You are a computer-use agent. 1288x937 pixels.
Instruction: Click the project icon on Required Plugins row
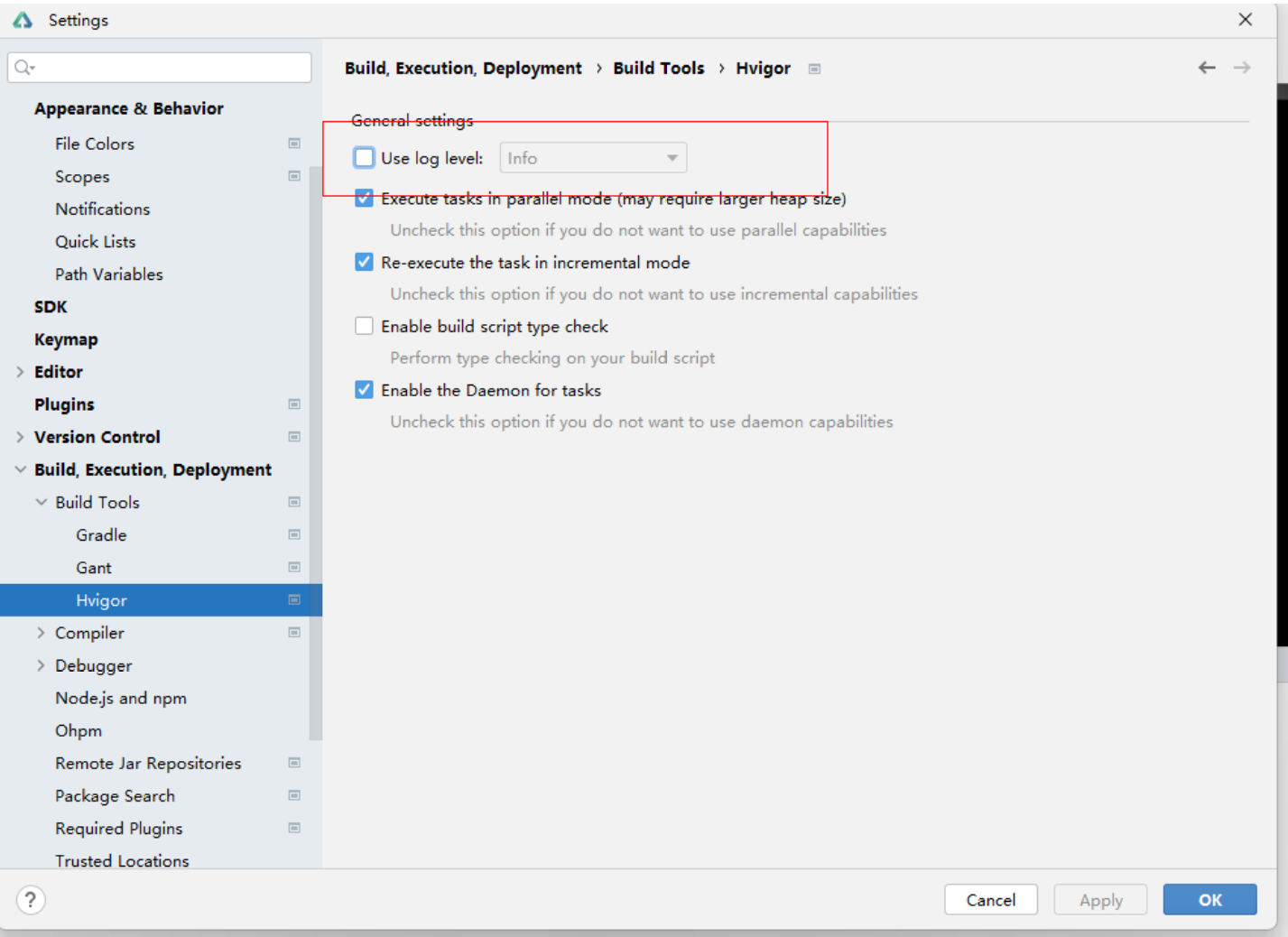pyautogui.click(x=294, y=828)
